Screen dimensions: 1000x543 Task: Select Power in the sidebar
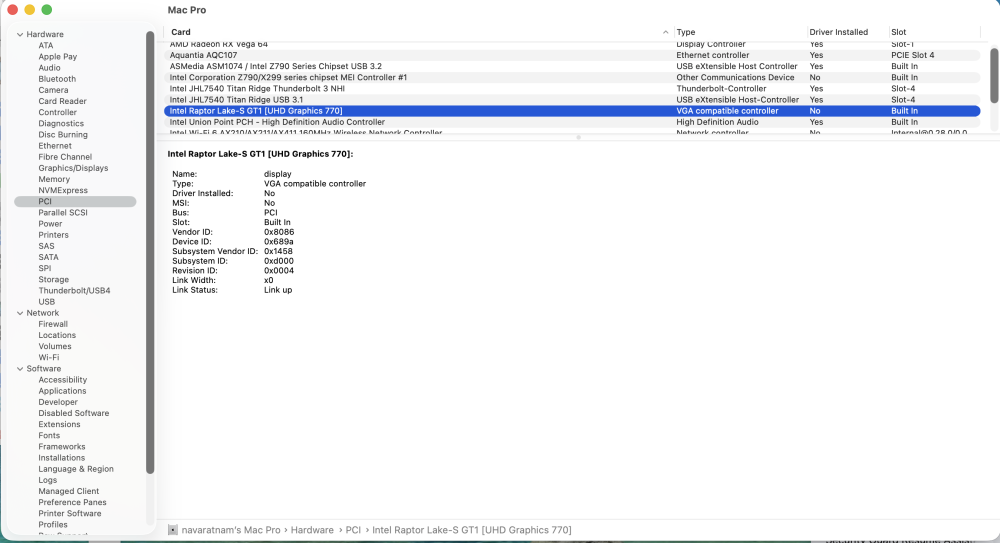pos(50,224)
